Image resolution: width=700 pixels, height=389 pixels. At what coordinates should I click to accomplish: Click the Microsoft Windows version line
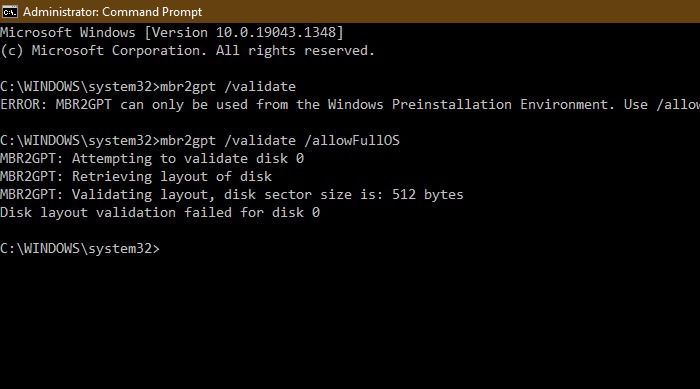(x=172, y=33)
